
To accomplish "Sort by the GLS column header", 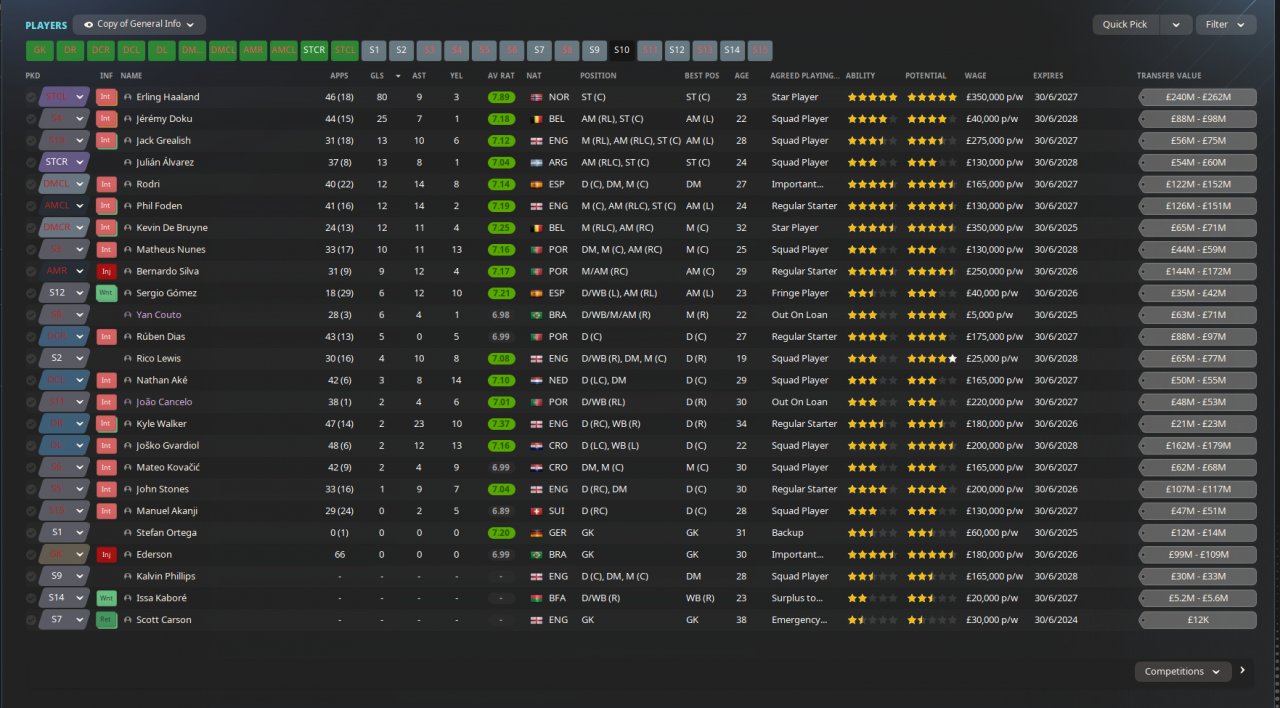I will tap(376, 76).
